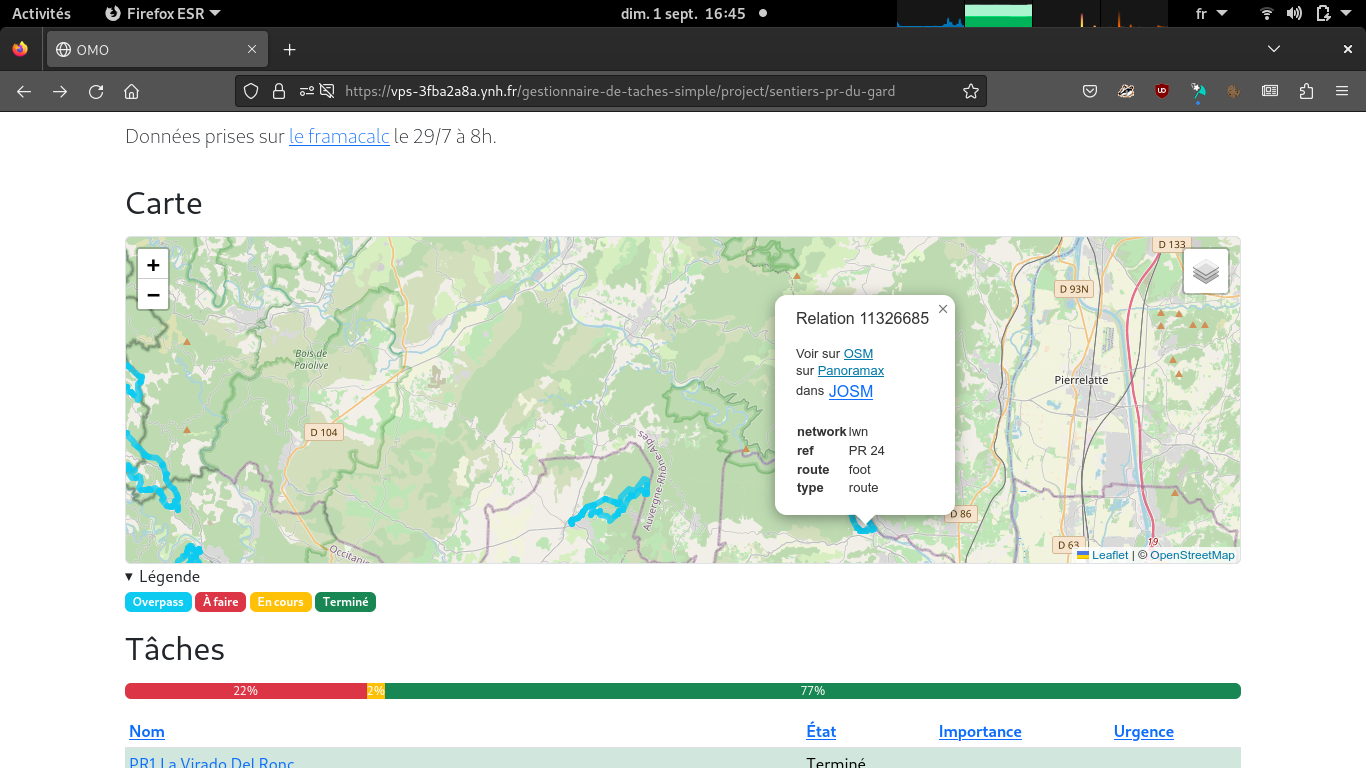Go to the Firefox home page
This screenshot has width=1366, height=768.
pyautogui.click(x=131, y=91)
